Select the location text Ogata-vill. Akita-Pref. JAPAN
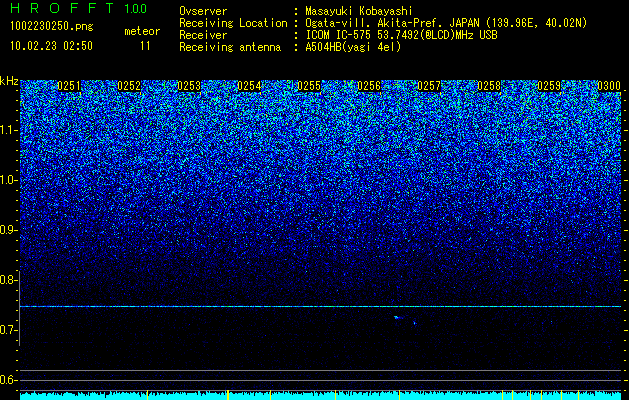 pyautogui.click(x=392, y=23)
